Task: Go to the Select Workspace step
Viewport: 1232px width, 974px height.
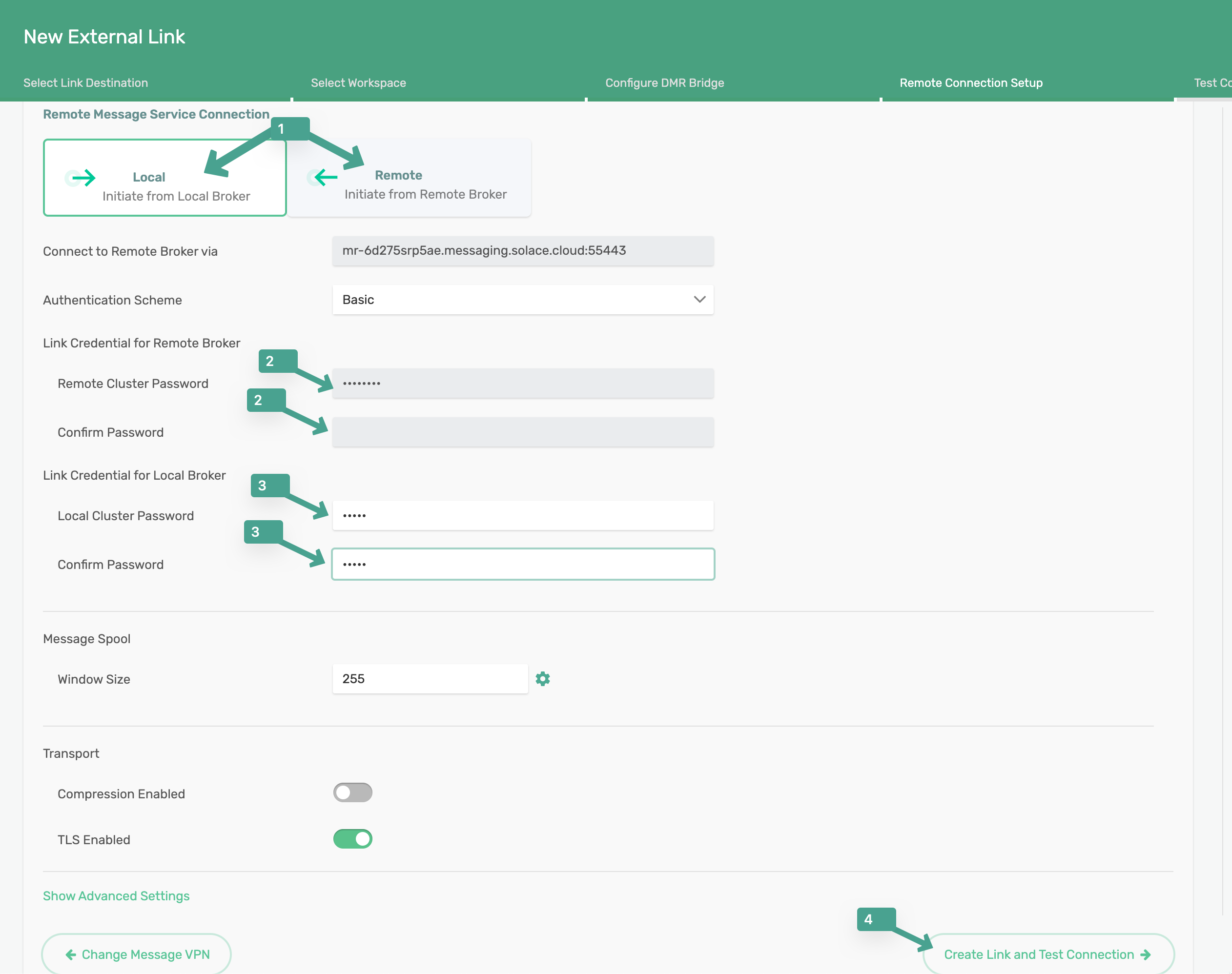Action: click(358, 82)
